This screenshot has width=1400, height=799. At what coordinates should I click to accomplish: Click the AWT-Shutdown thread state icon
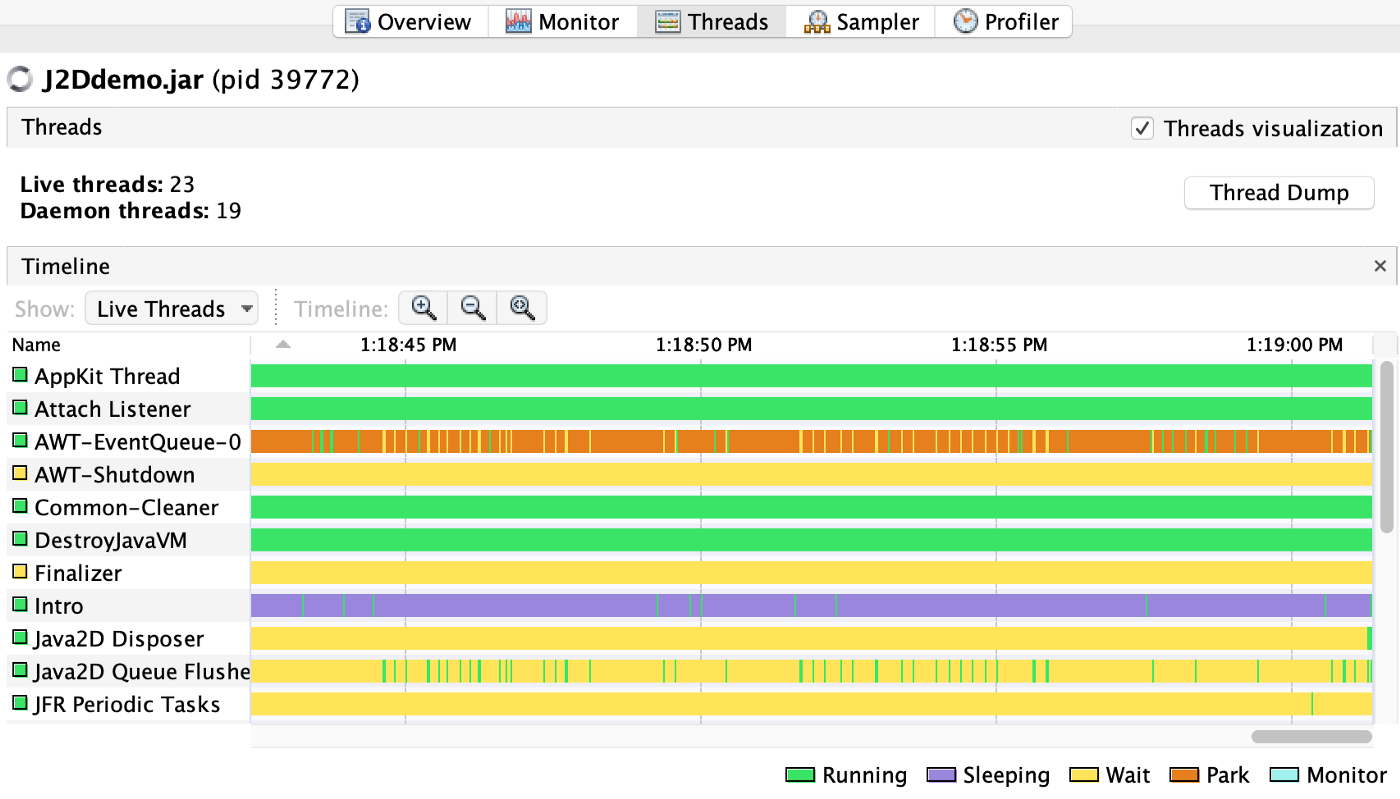click(19, 474)
